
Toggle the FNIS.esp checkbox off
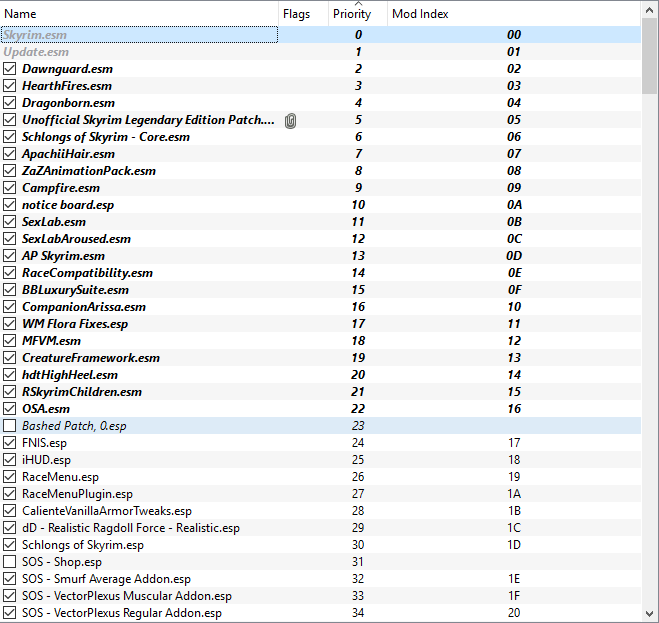pos(10,443)
